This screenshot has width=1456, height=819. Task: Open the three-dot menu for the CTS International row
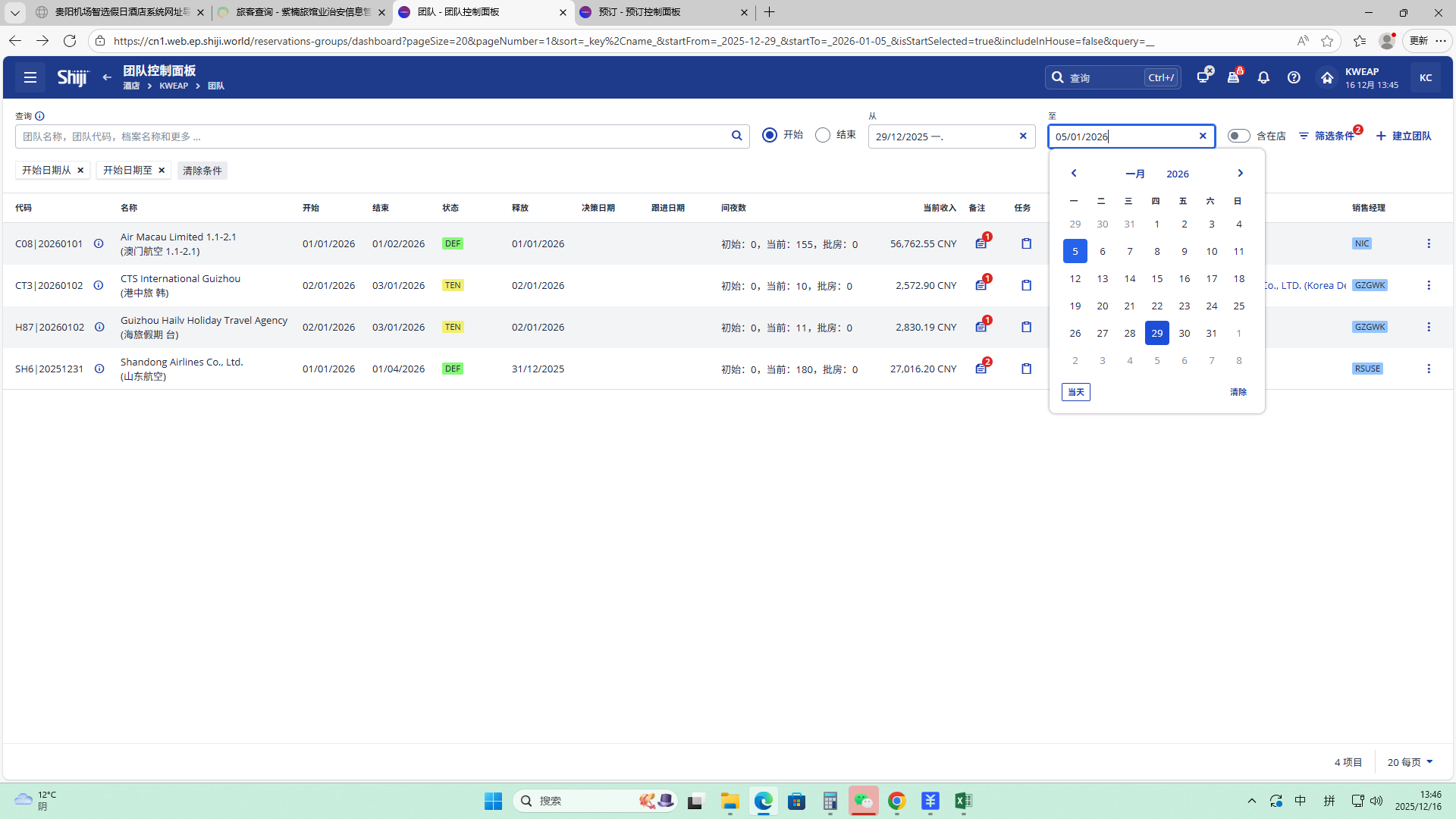1429,285
